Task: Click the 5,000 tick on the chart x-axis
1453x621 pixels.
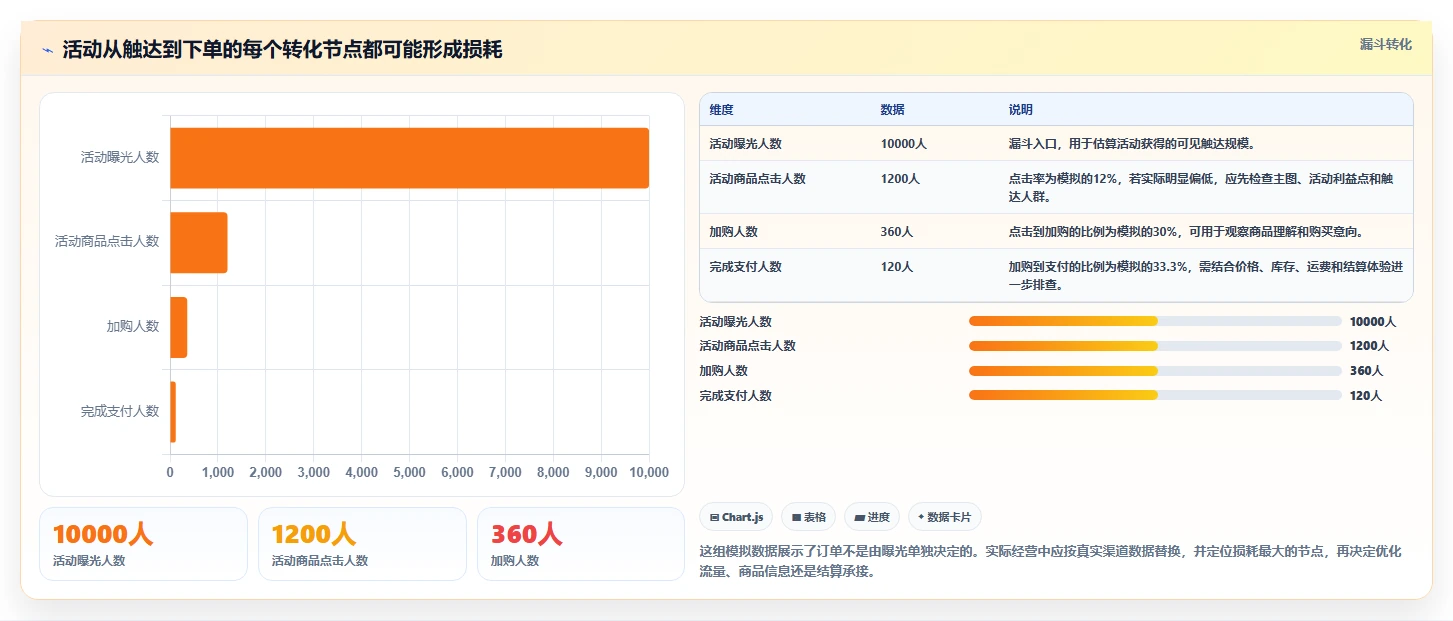Action: tap(409, 472)
